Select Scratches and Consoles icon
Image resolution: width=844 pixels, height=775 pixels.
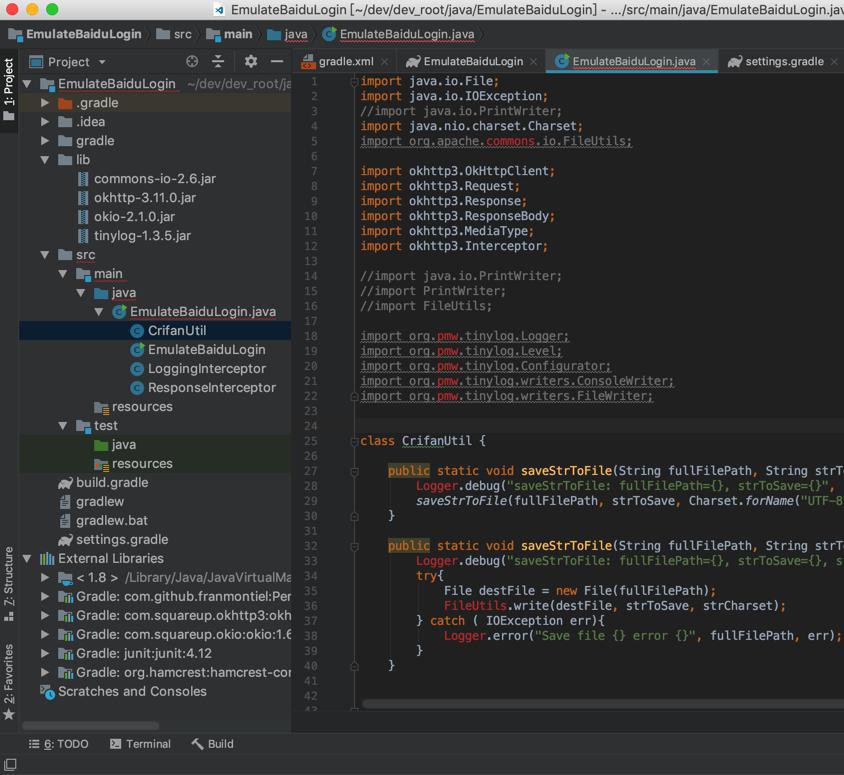(x=47, y=692)
